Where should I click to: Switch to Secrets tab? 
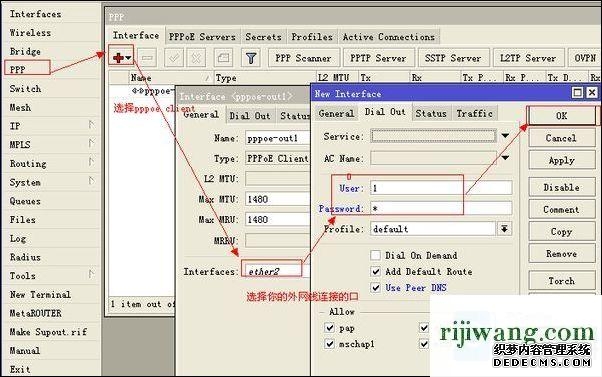(x=263, y=37)
